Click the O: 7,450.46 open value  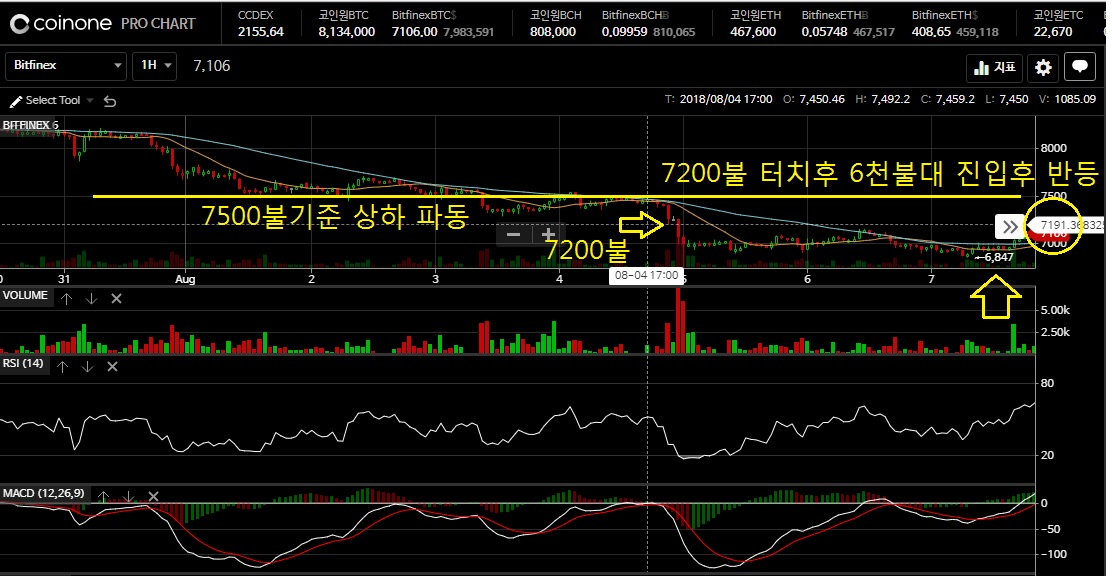(x=813, y=99)
